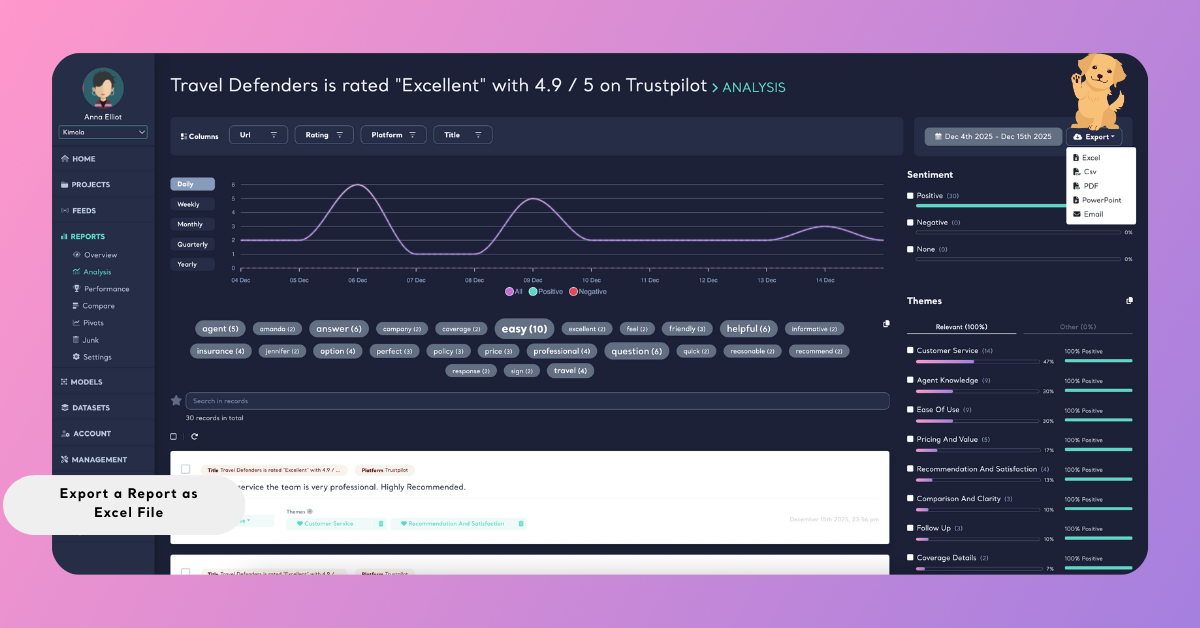The image size is (1200, 628).
Task: Click the Excel file icon in export menu
Action: (1076, 158)
